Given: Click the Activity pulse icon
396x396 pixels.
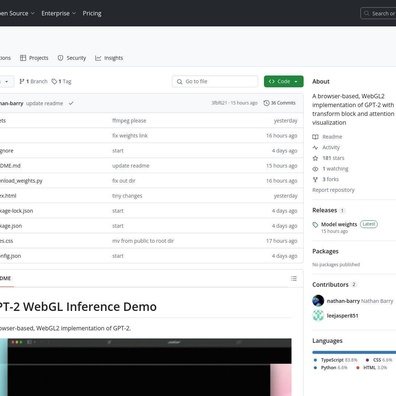Looking at the screenshot, I should tap(315, 147).
